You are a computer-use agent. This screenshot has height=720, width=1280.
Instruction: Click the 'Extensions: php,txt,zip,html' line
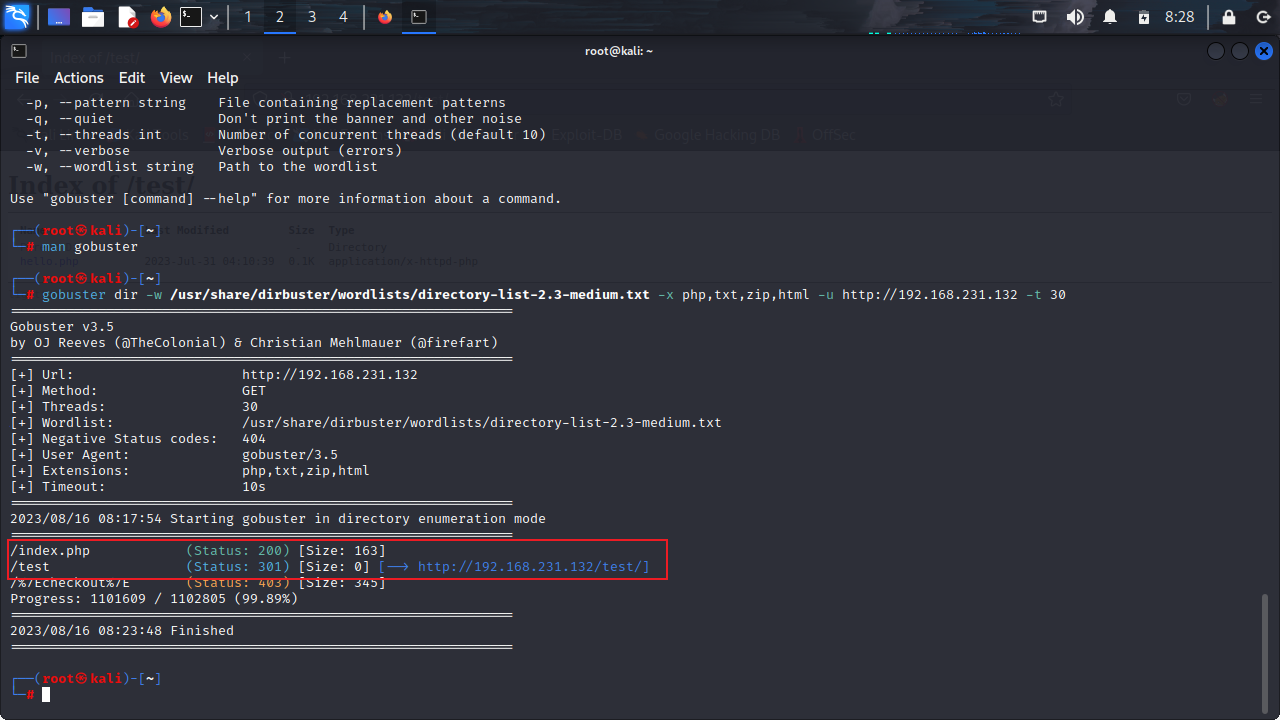pyautogui.click(x=190, y=471)
